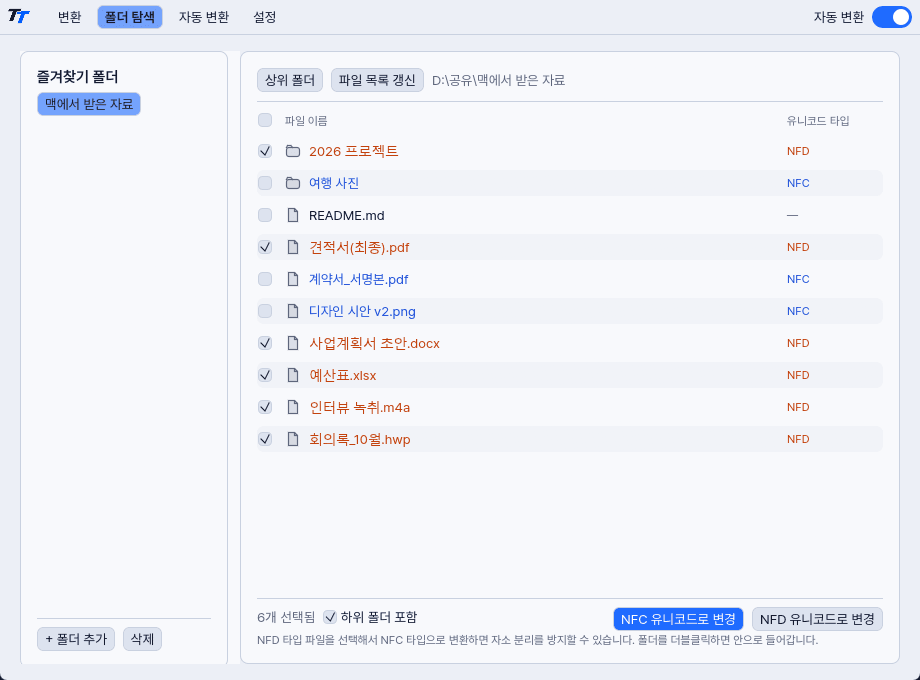Screen dimensions: 920x680
Task: Click the file icon next to 회의록_10월.hwp
Action: [293, 439]
